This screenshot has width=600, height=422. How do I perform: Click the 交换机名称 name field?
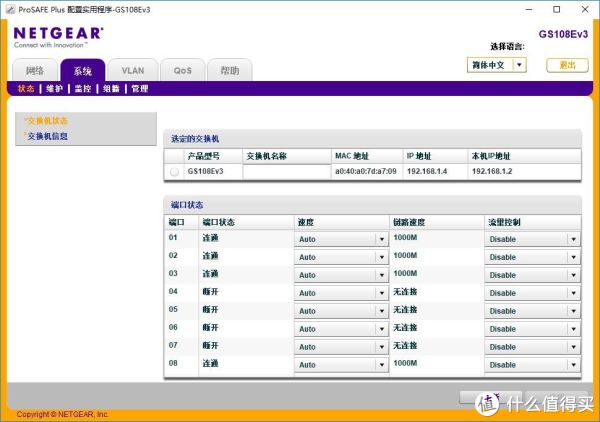287,172
